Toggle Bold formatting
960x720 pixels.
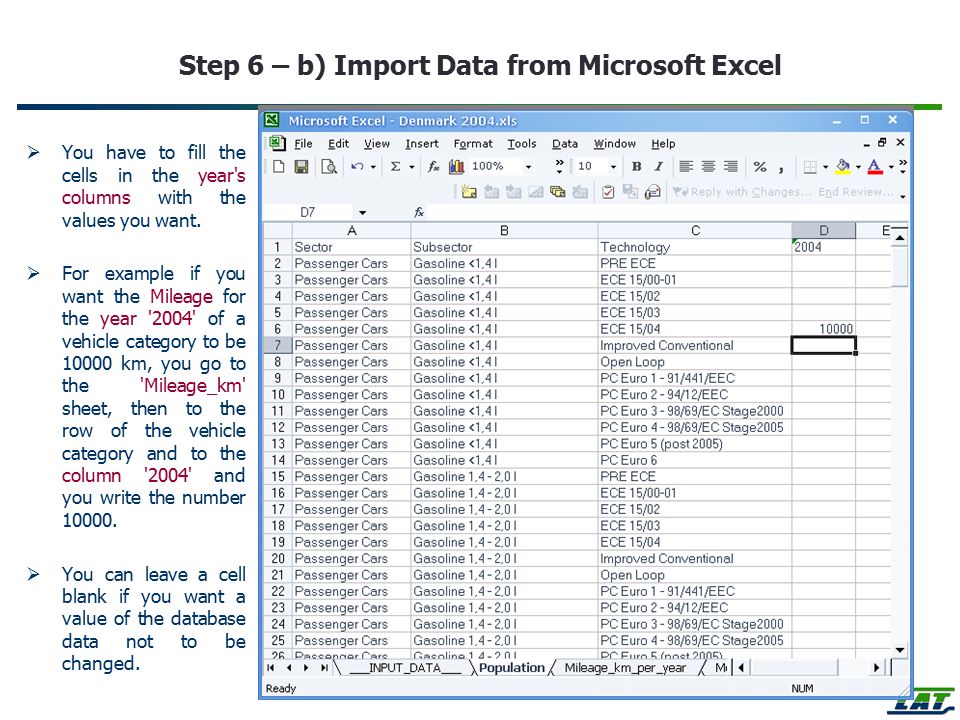[637, 167]
